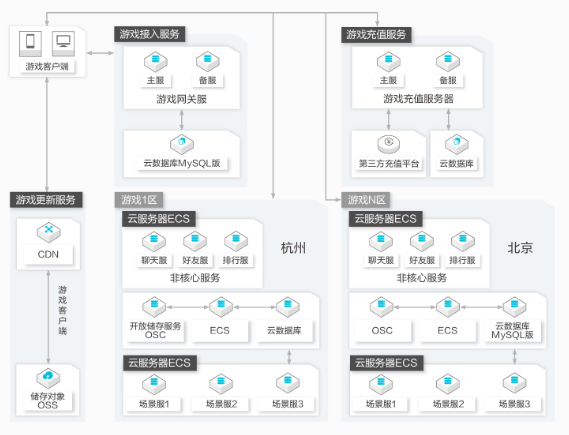Click 云数据库 icon in 游戏1区
The image size is (569, 435).
point(288,307)
